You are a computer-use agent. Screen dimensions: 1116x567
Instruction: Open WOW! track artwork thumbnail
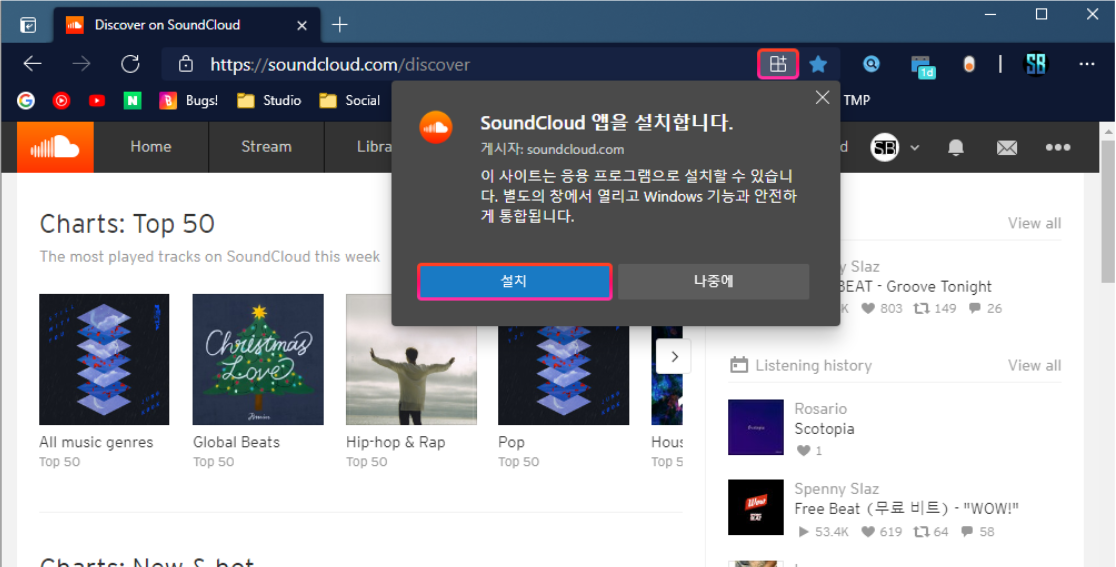click(756, 507)
